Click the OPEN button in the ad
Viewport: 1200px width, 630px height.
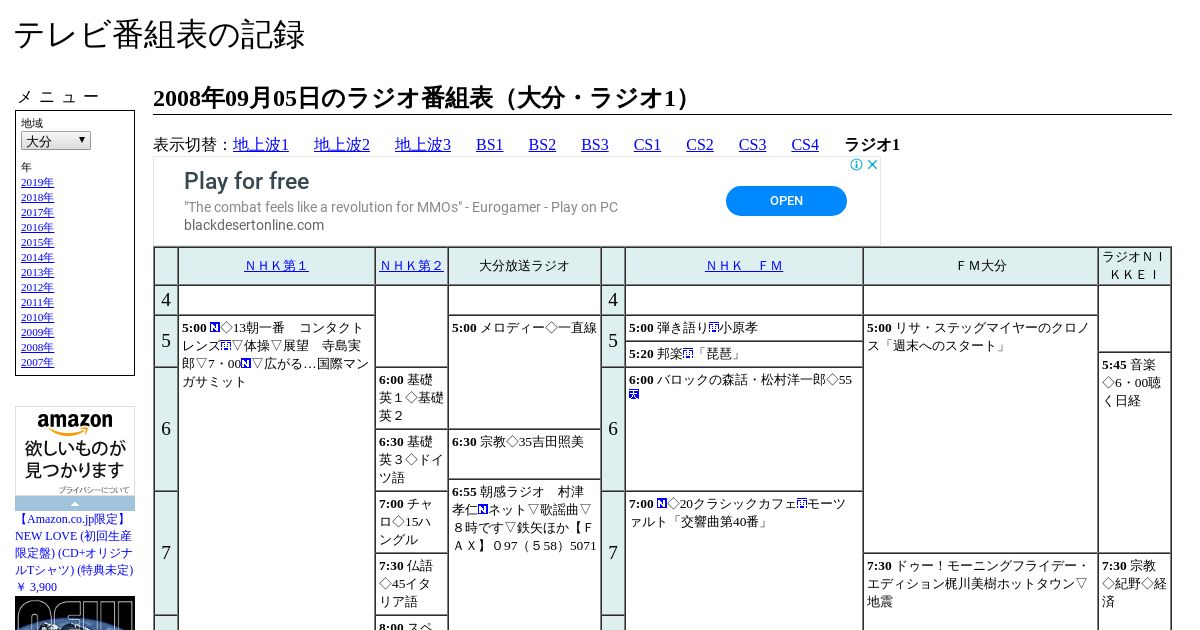pos(786,201)
